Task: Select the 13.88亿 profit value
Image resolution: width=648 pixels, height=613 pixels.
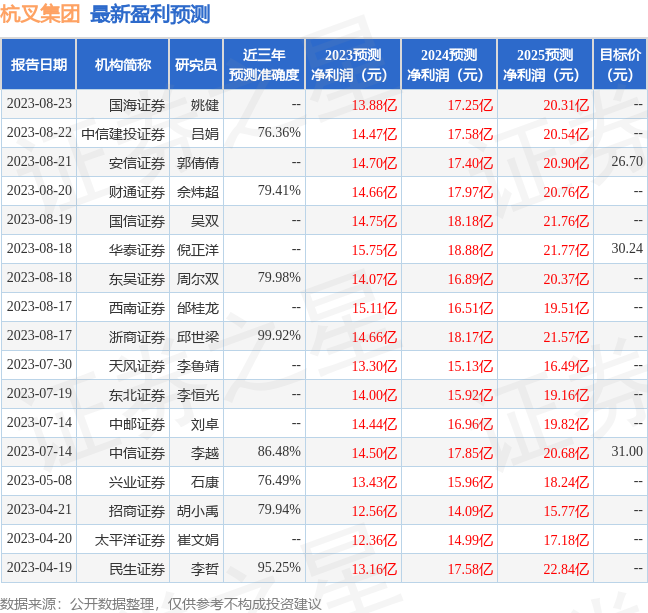Action: tap(374, 105)
